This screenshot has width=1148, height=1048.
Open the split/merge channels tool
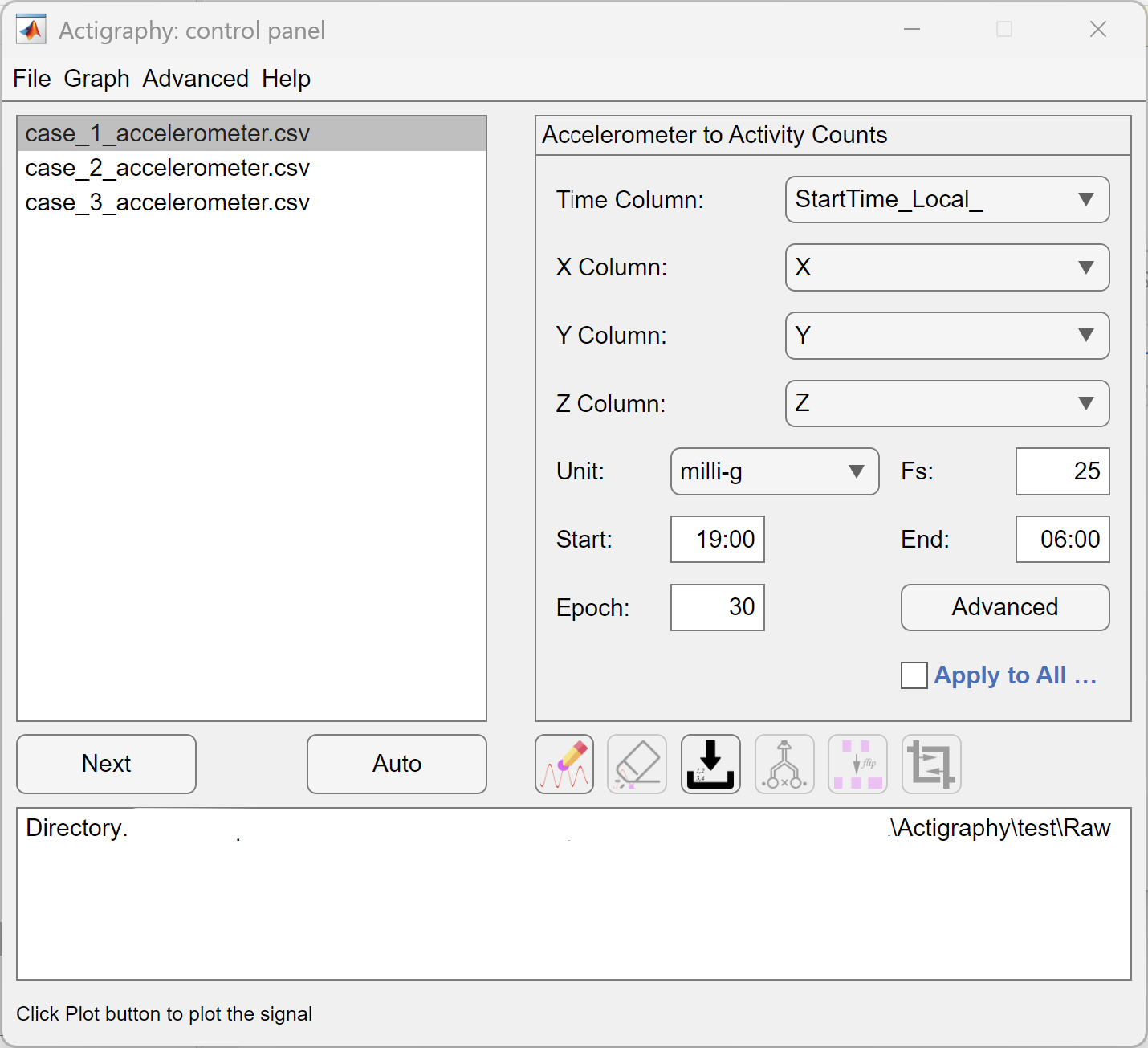click(x=784, y=764)
